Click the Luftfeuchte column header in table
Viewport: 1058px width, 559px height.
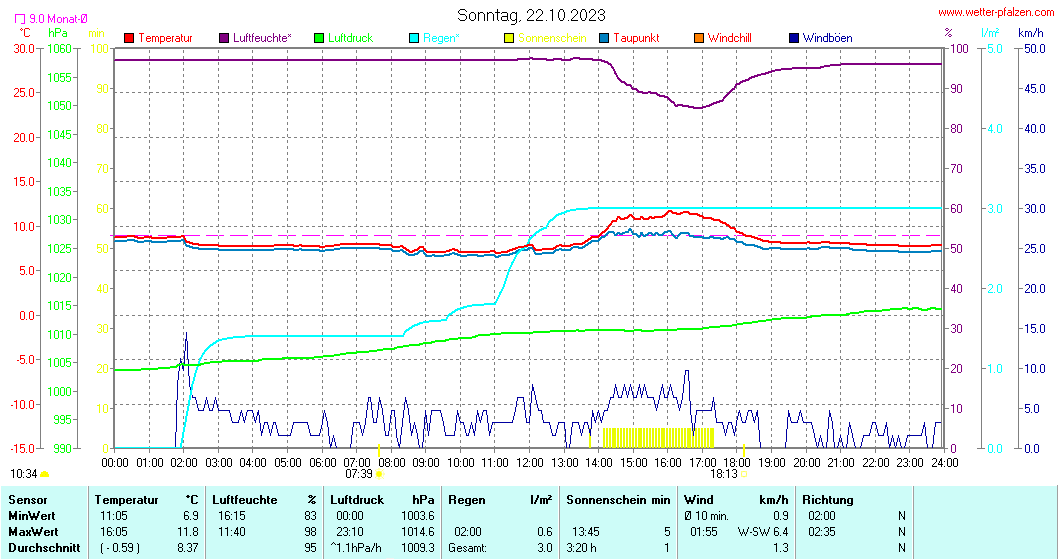click(245, 500)
